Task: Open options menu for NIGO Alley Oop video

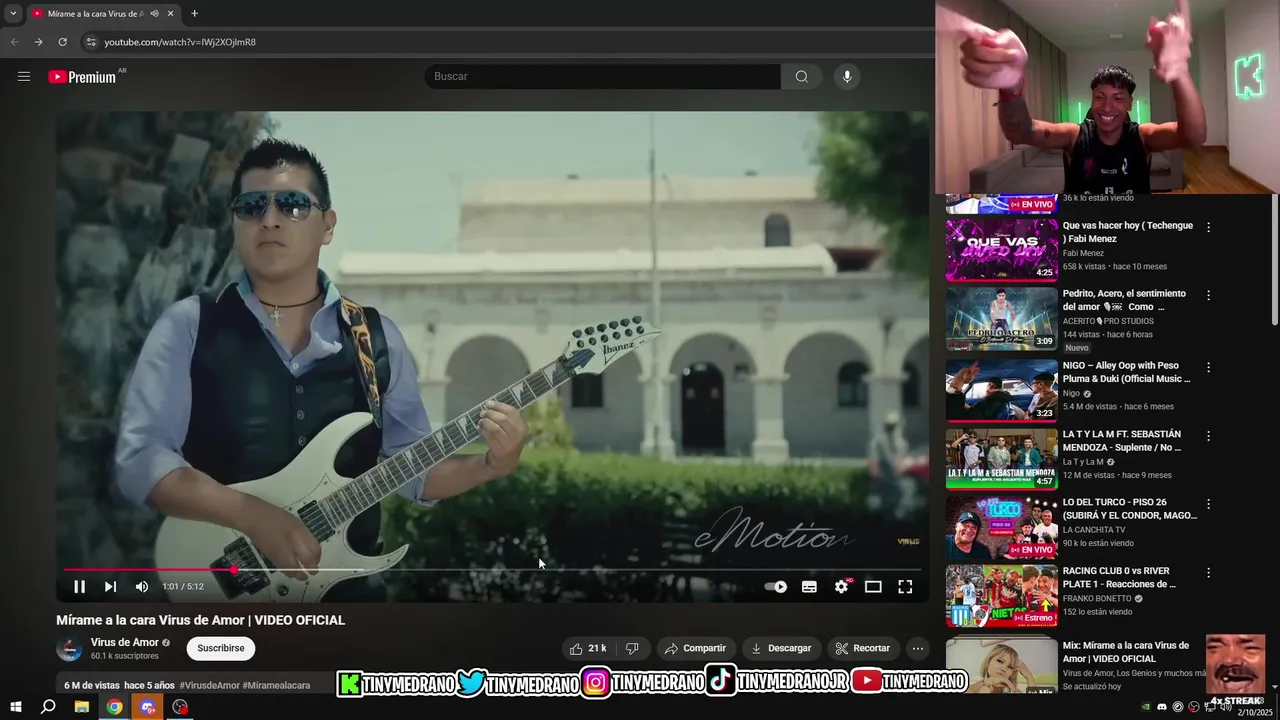Action: 1208,367
